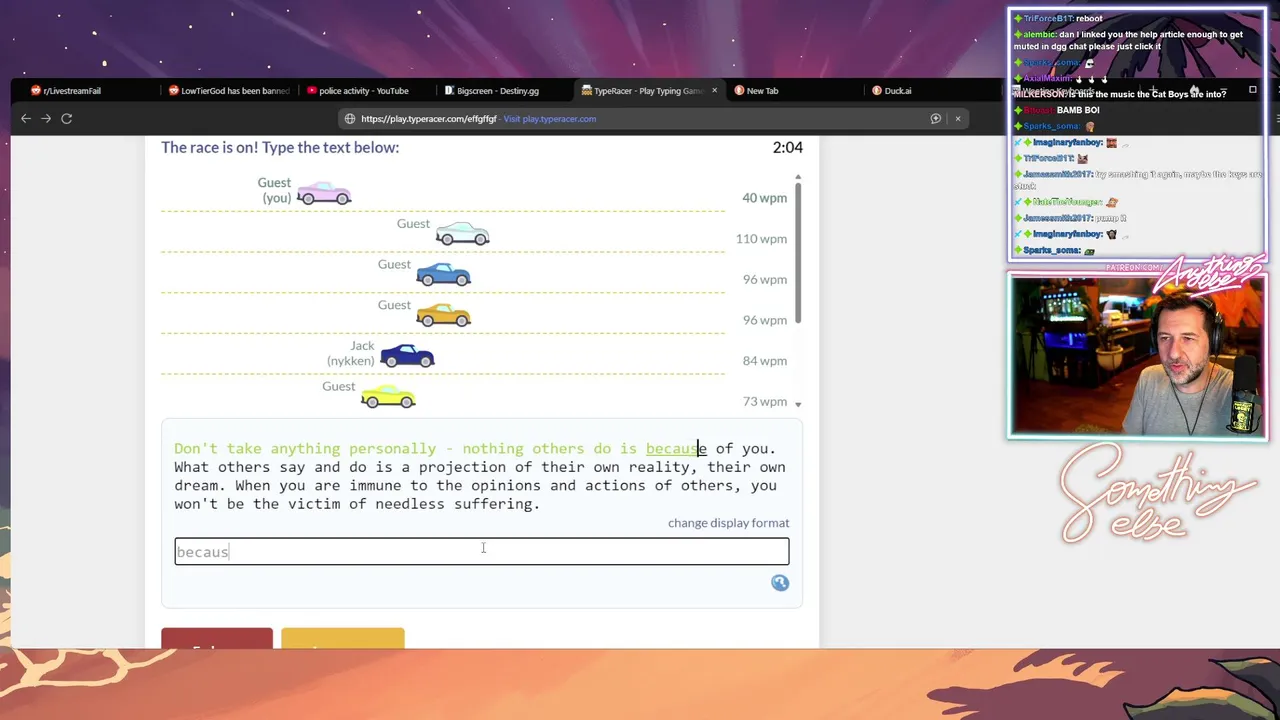This screenshot has height=720, width=1280.
Task: Click the Jack (nykken) racer name
Action: (351, 353)
